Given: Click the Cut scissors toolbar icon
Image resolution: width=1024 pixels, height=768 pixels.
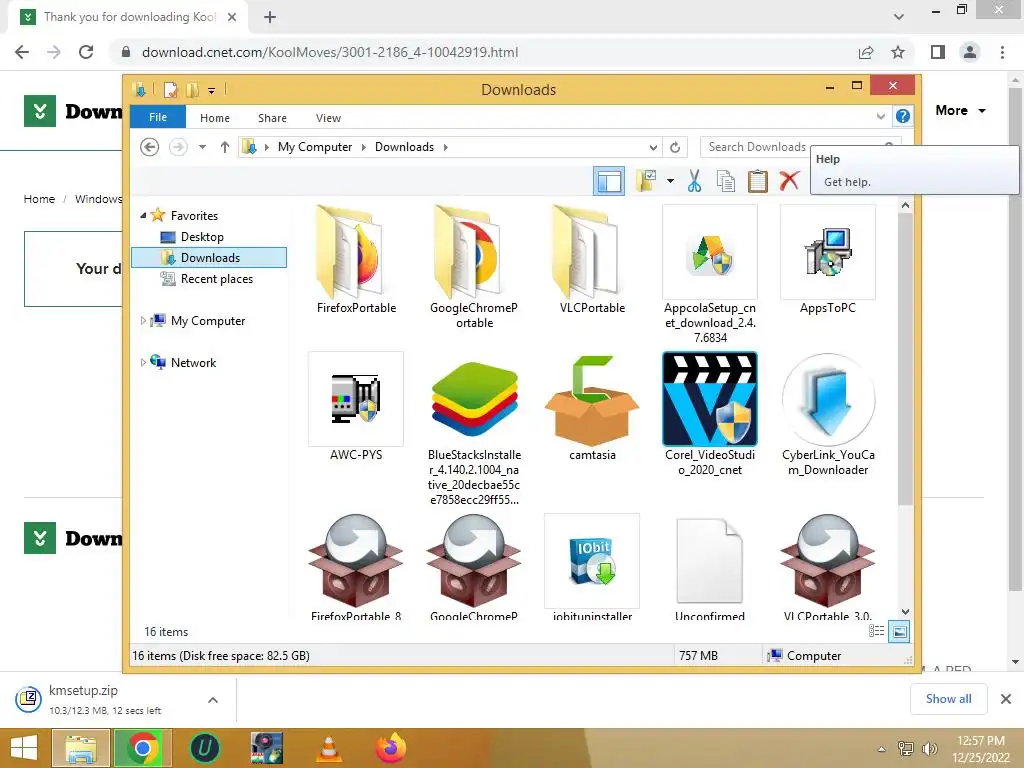Looking at the screenshot, I should 694,181.
